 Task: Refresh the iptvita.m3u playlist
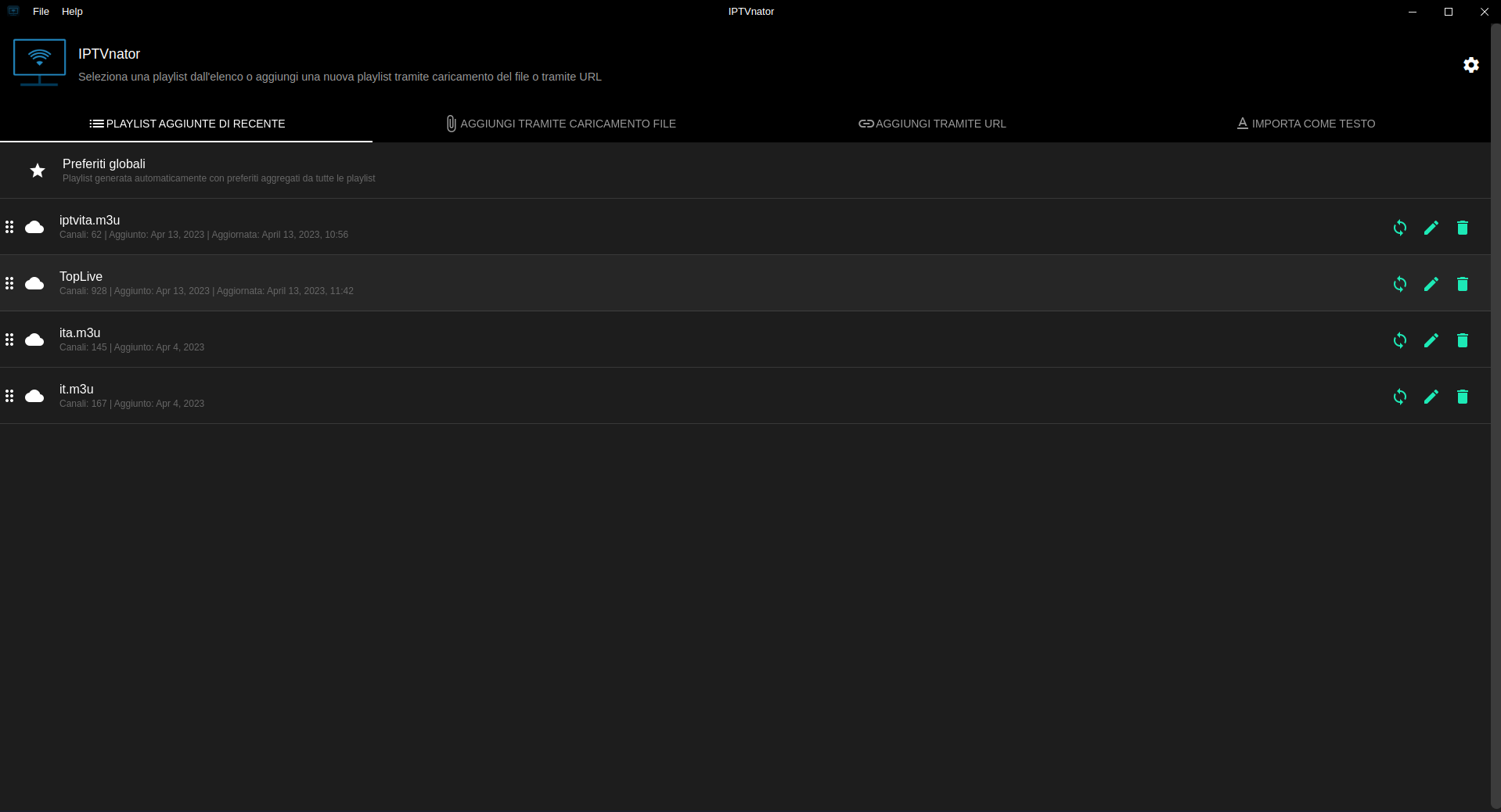pos(1400,228)
